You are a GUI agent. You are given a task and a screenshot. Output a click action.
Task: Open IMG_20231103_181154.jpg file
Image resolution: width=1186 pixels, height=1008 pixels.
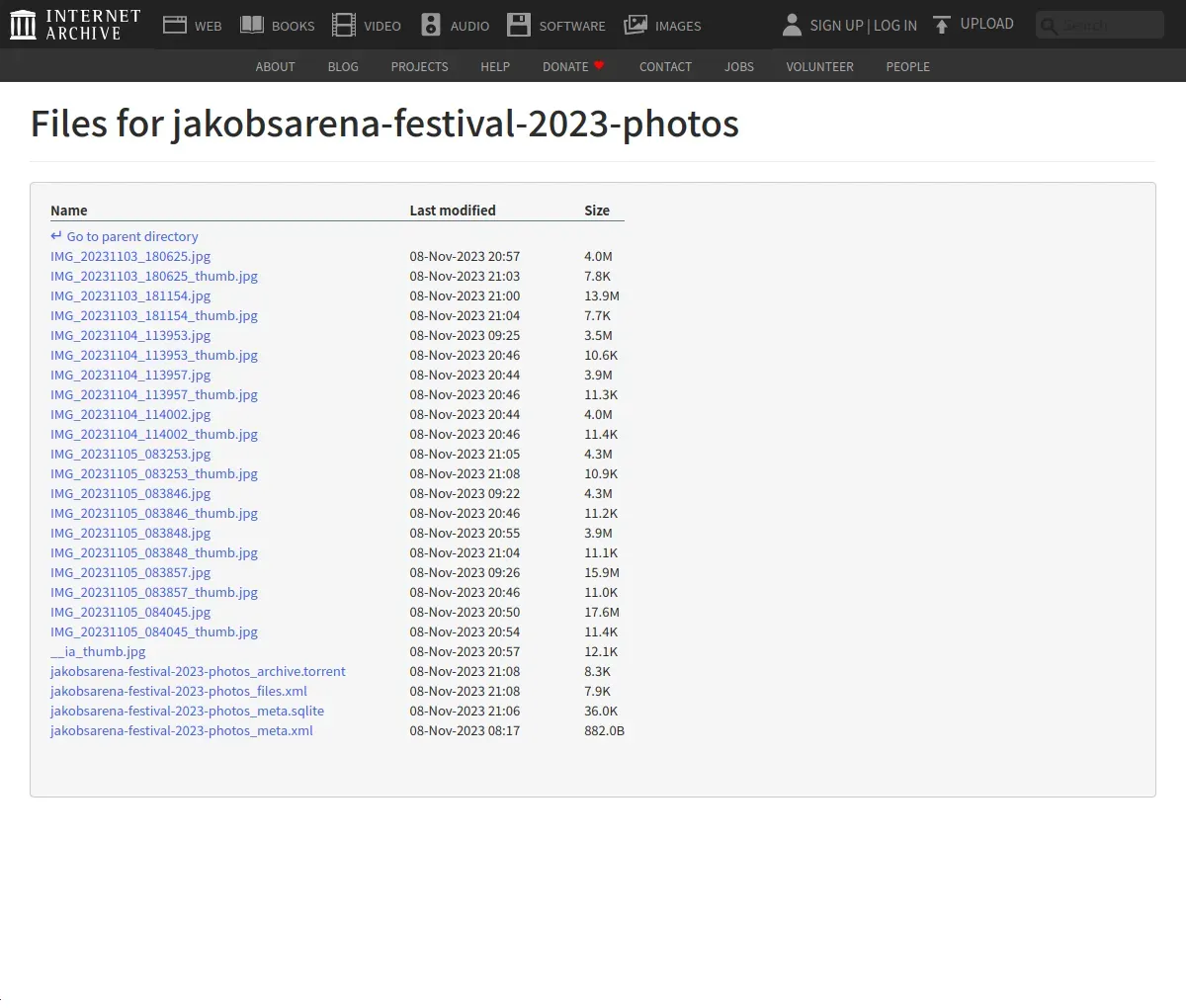click(130, 295)
